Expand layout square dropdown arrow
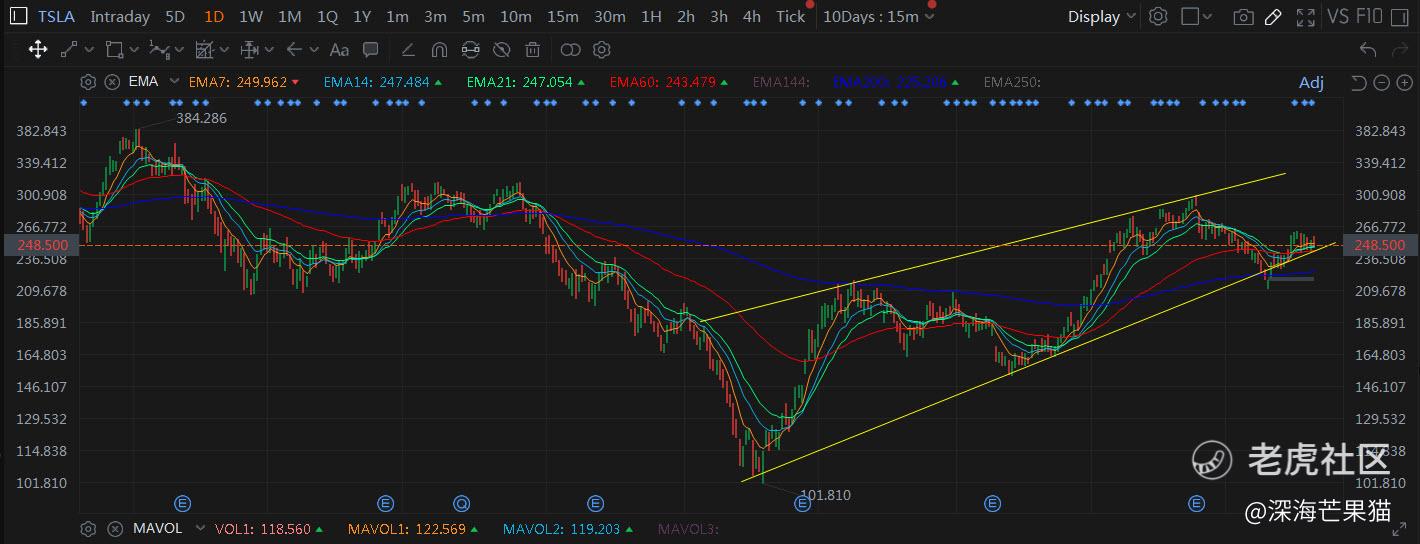1420x544 pixels. coord(1208,16)
